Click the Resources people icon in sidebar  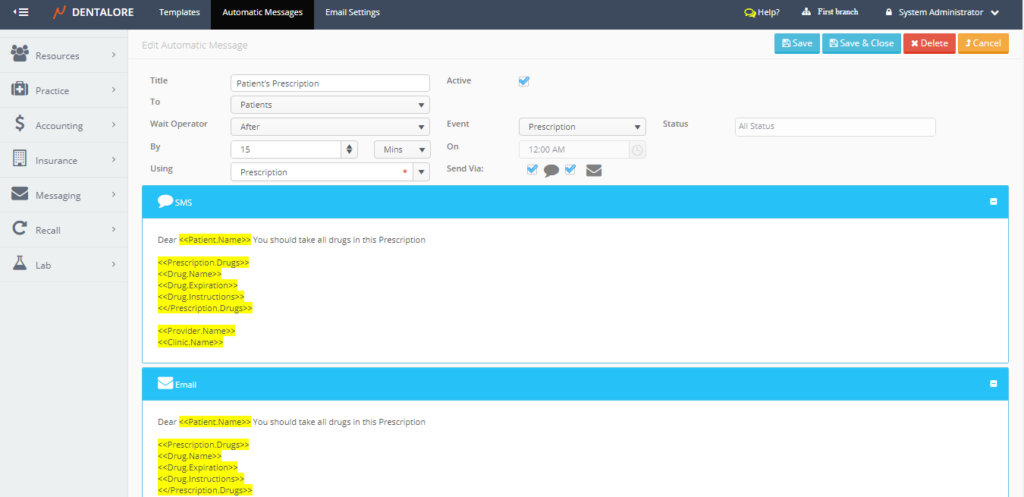pyautogui.click(x=19, y=55)
